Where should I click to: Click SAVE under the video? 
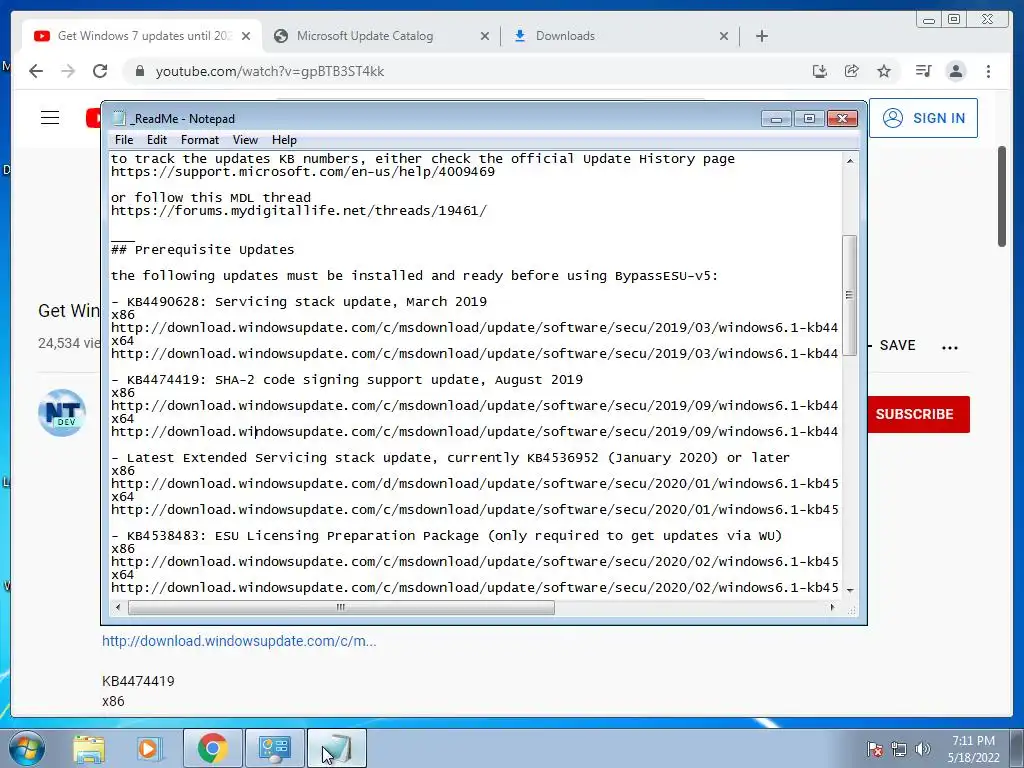coord(897,345)
